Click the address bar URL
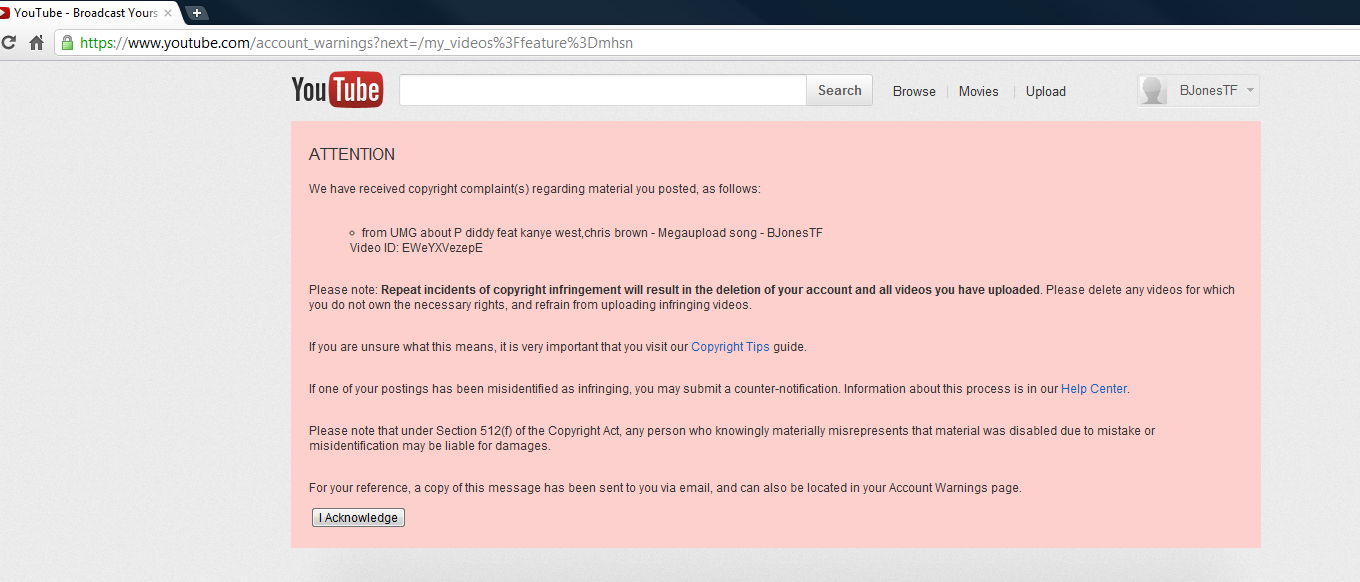1360x582 pixels. tap(356, 43)
